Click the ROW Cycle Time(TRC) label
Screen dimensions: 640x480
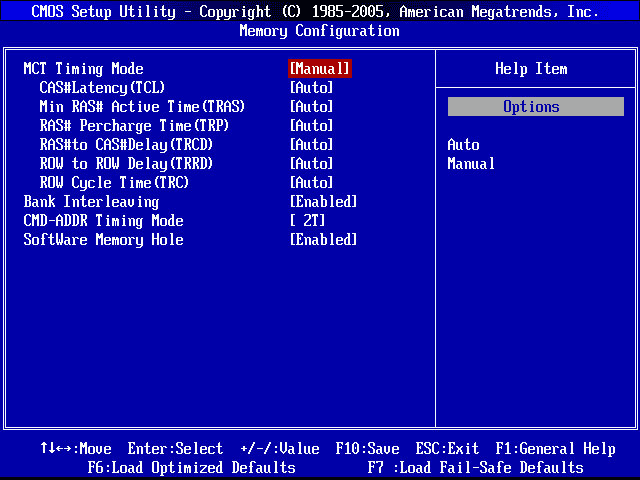tap(114, 182)
